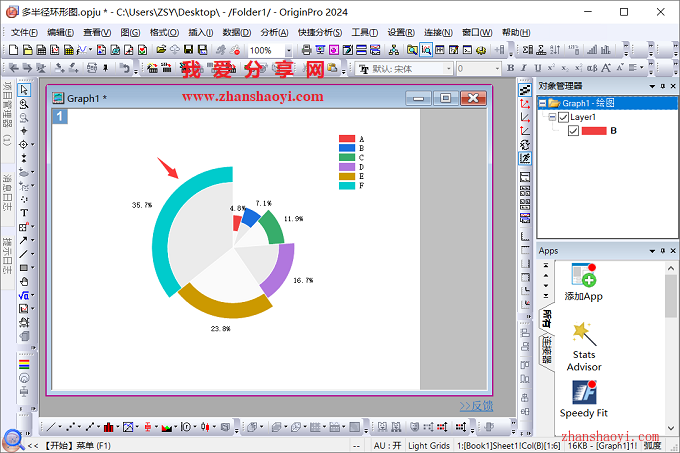Click the Light Grids status bar entry
The width and height of the screenshot is (680, 453).
[429, 445]
